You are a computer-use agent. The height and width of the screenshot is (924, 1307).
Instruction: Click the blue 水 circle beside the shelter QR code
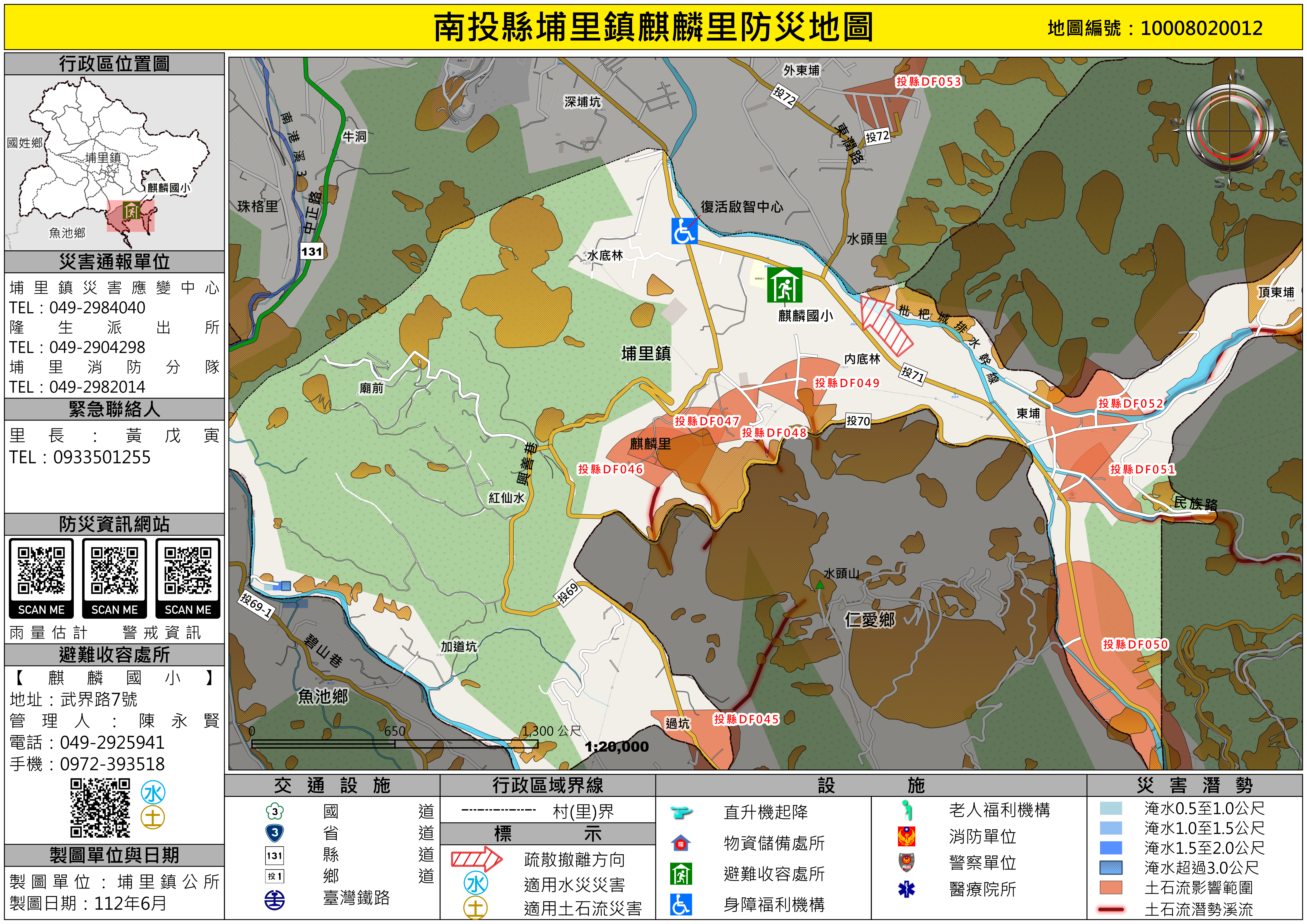(153, 793)
